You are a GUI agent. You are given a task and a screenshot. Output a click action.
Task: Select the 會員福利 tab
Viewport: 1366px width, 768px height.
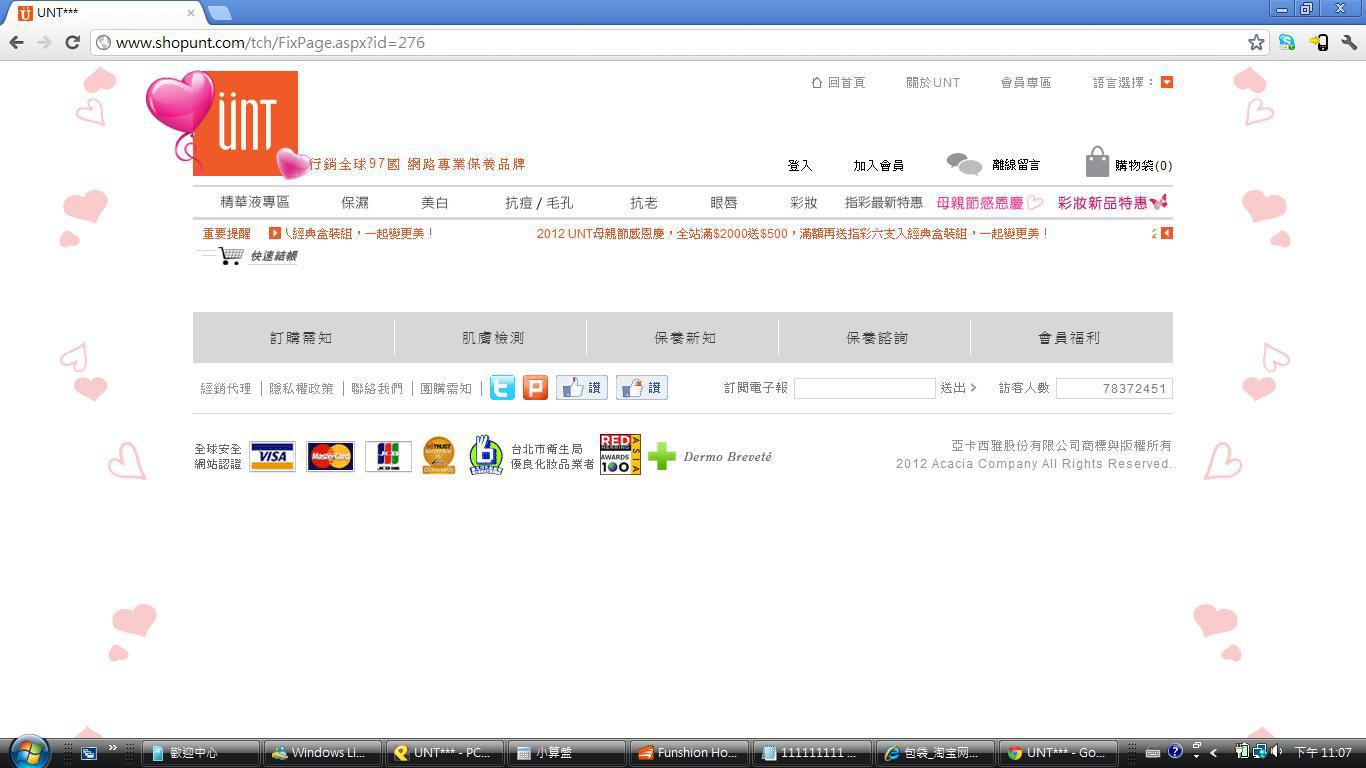point(1069,338)
